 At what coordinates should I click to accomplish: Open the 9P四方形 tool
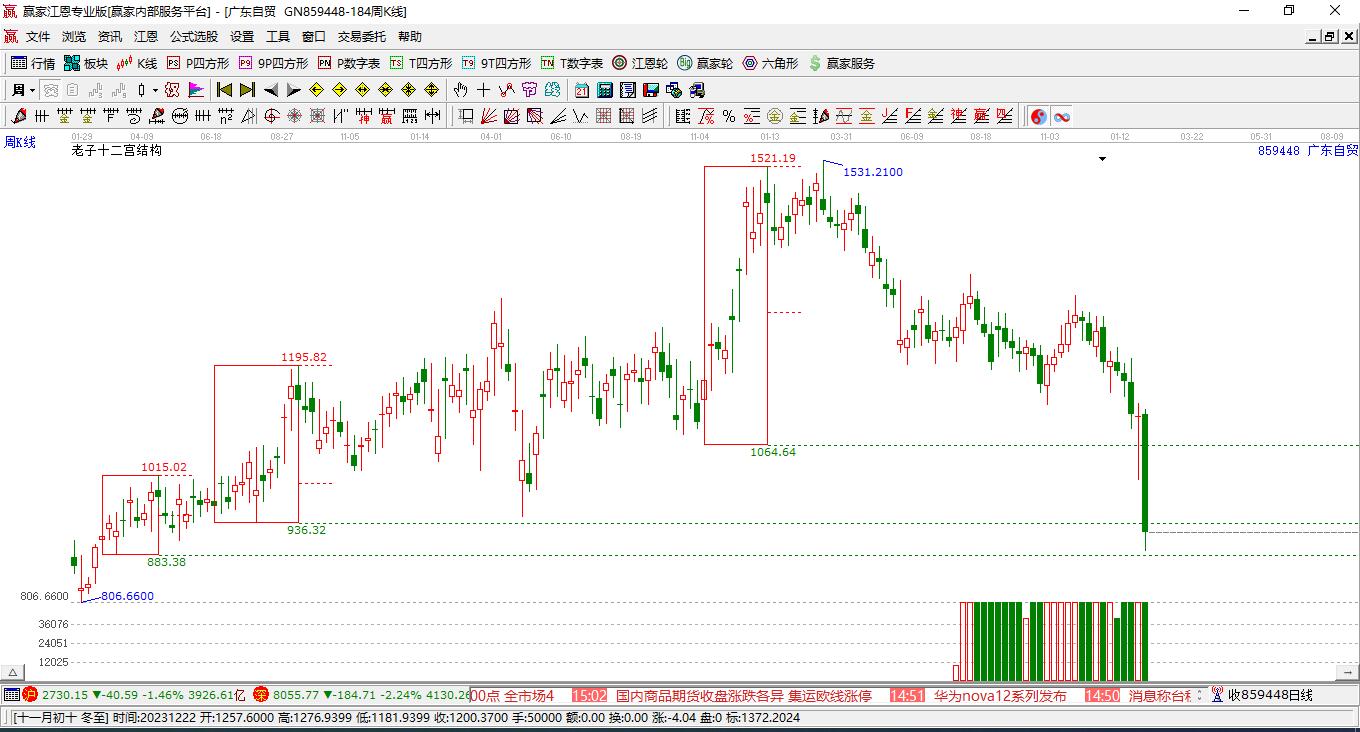click(x=273, y=63)
